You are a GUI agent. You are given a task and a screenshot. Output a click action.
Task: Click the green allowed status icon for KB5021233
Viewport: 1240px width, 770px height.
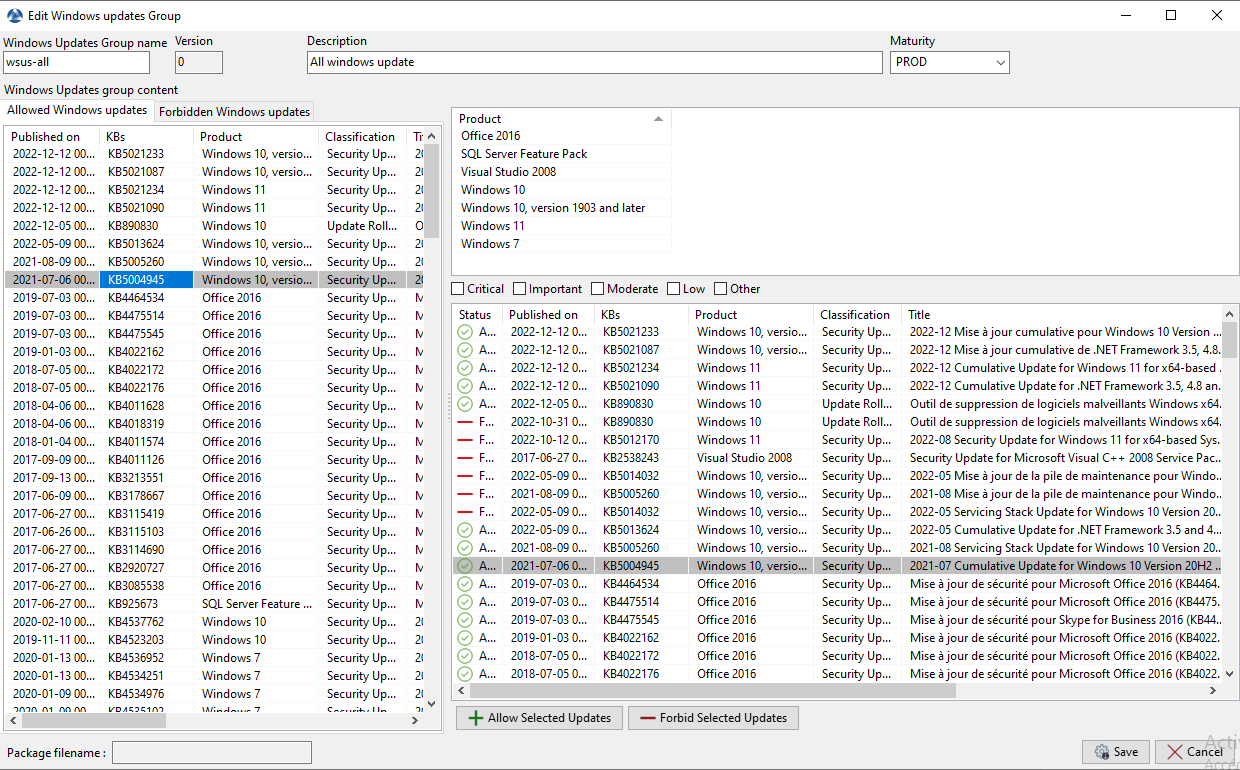pyautogui.click(x=465, y=332)
